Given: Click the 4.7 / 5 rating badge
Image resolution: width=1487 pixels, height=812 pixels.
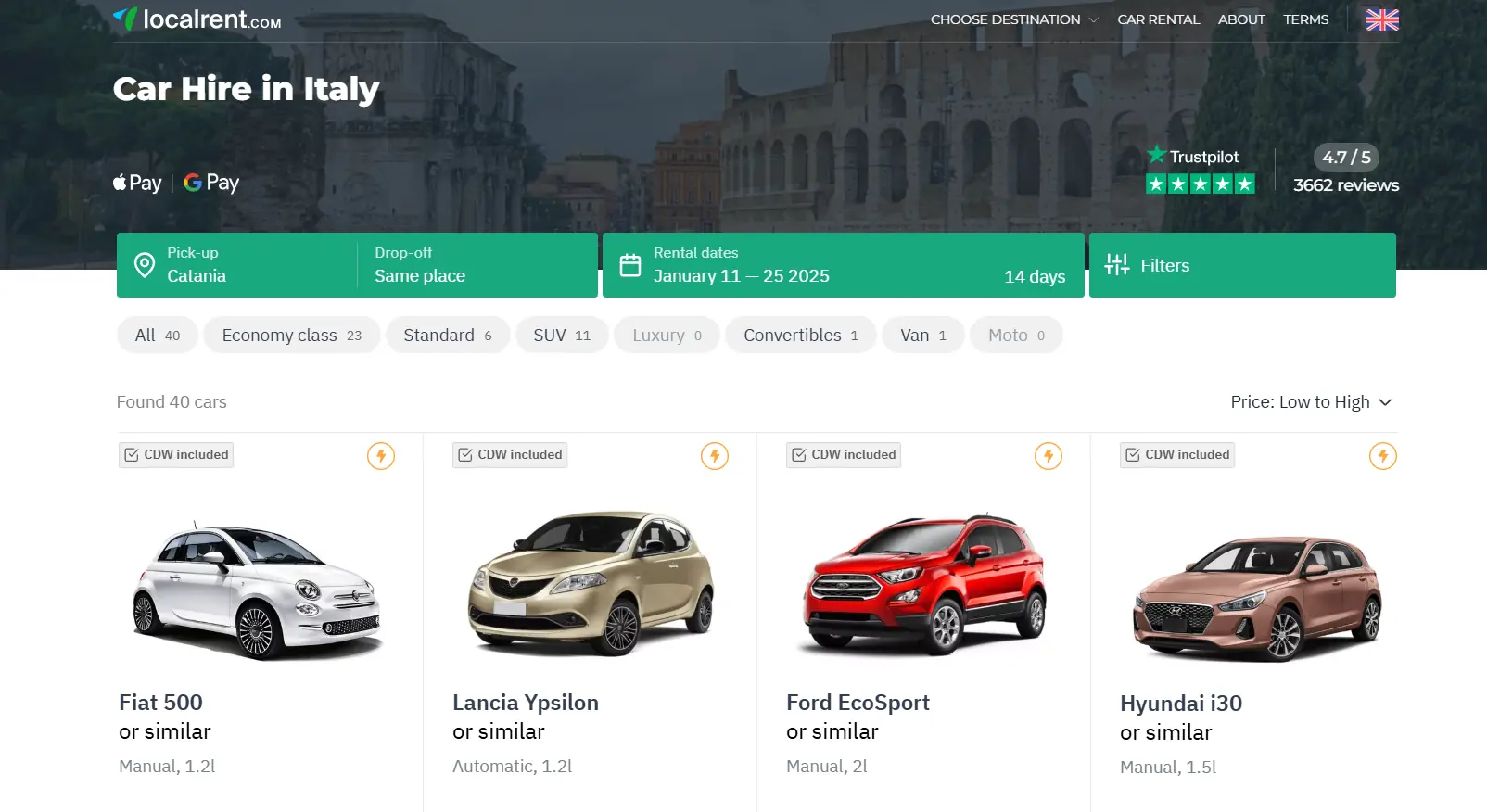Looking at the screenshot, I should pos(1346,157).
